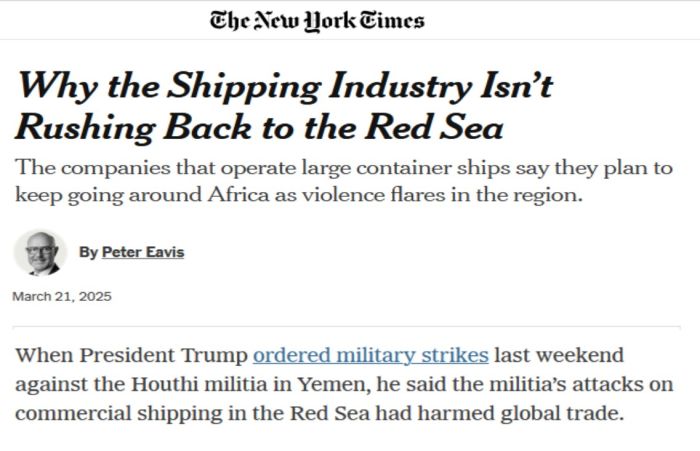
Task: Click the horizontal divider below the date
Action: pos(350,326)
